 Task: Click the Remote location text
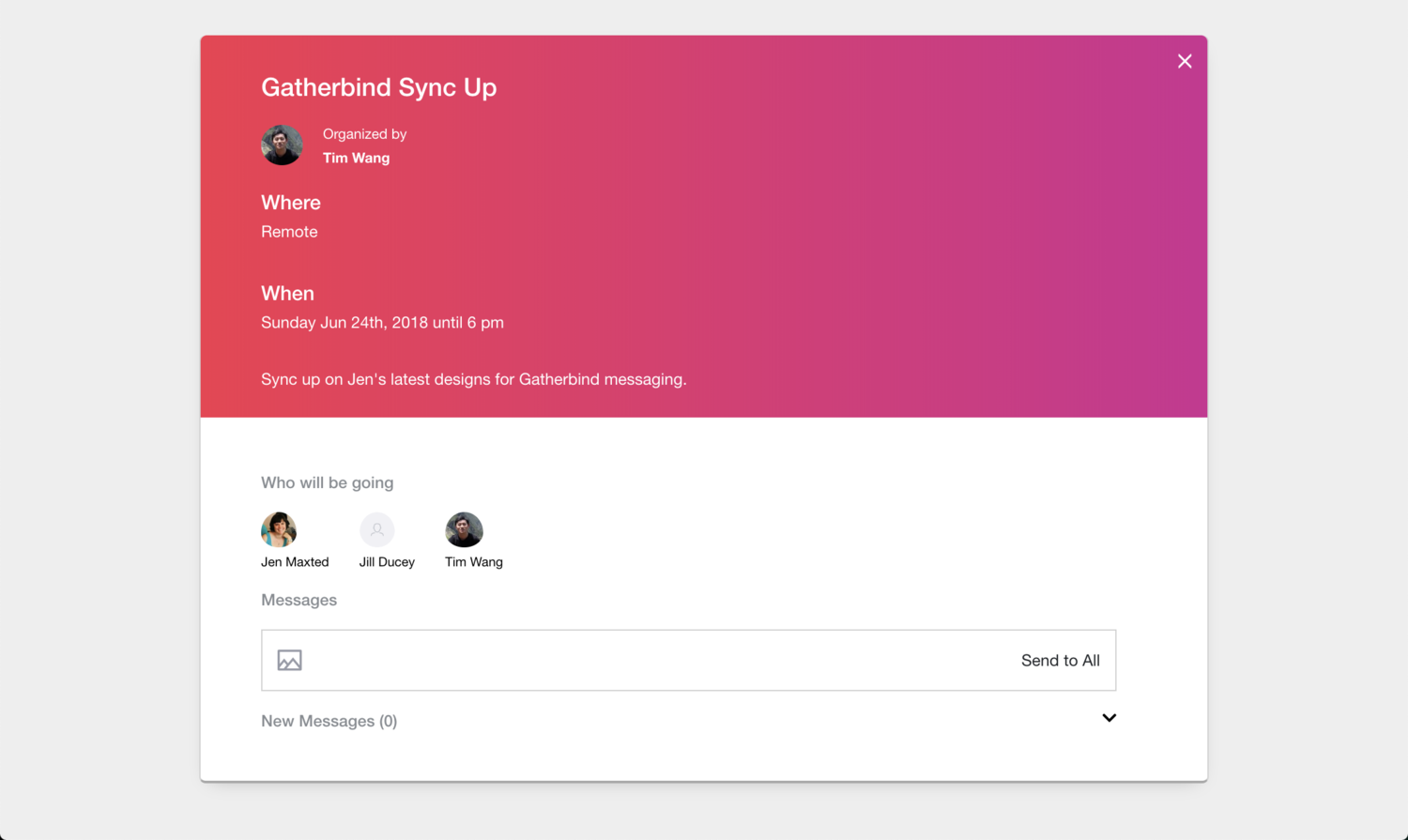coord(289,232)
